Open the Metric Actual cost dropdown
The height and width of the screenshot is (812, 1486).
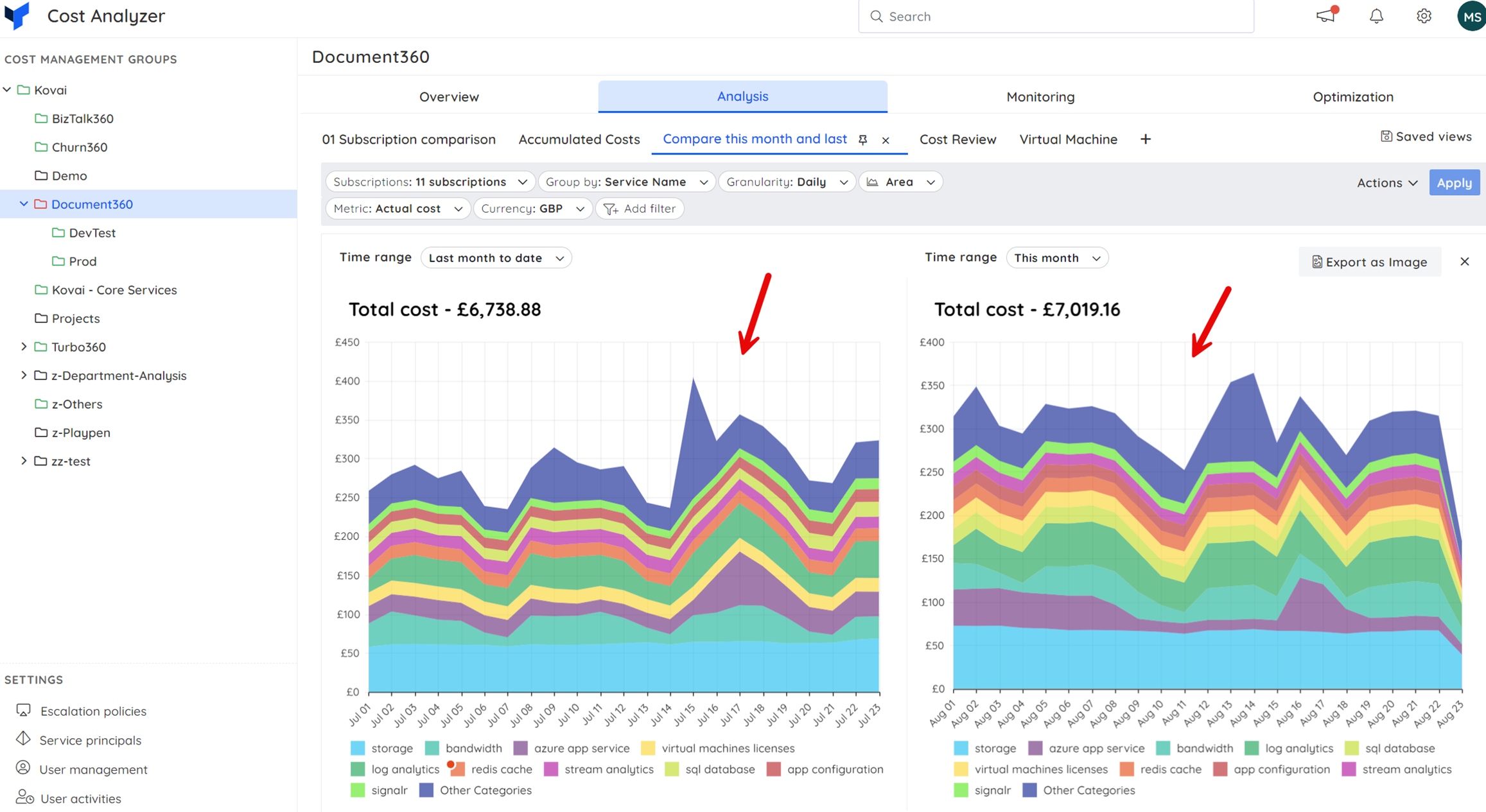tap(398, 209)
